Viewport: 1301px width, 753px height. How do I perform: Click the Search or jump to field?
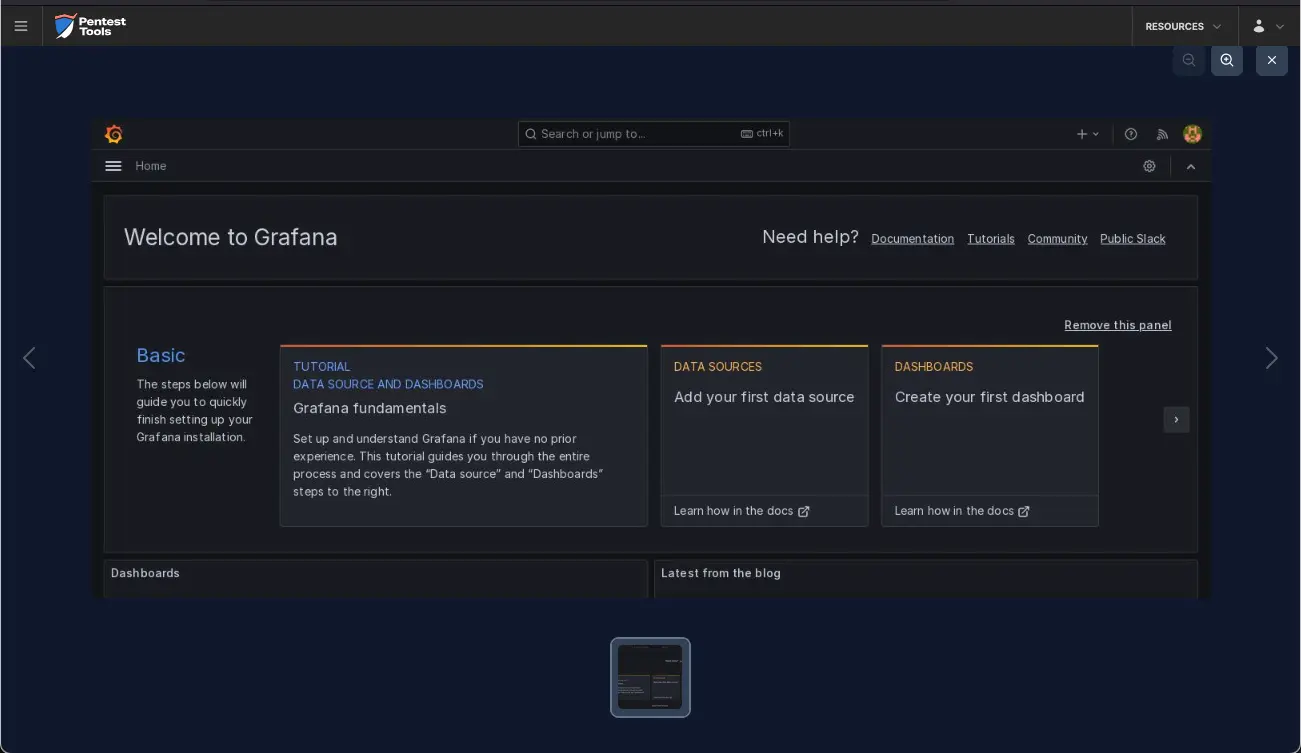coord(654,134)
